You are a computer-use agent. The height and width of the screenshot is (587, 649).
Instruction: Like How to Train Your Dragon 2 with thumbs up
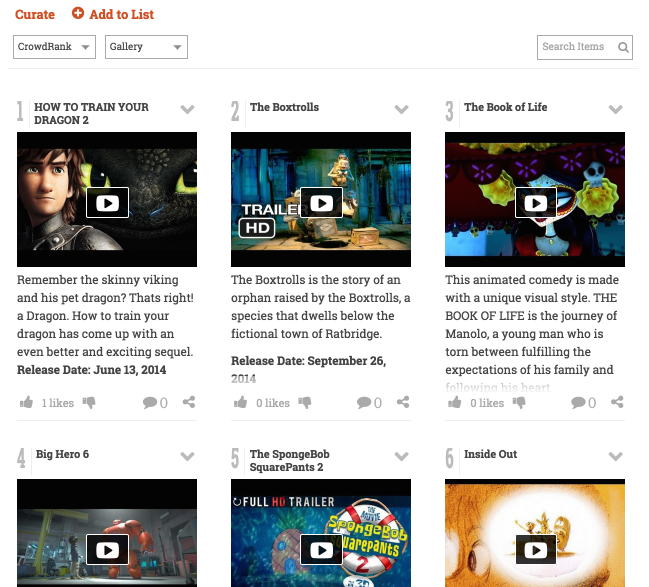tap(26, 402)
